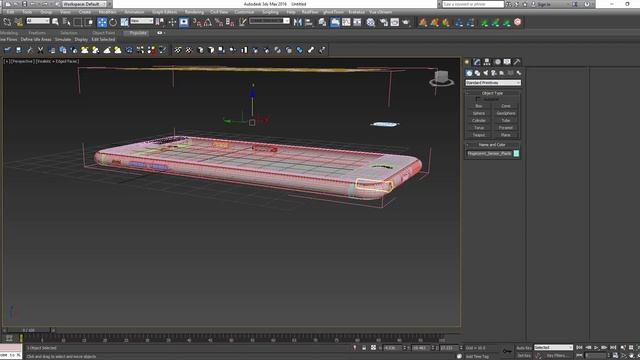
Task: Click the Align tool icon
Action: click(309, 22)
